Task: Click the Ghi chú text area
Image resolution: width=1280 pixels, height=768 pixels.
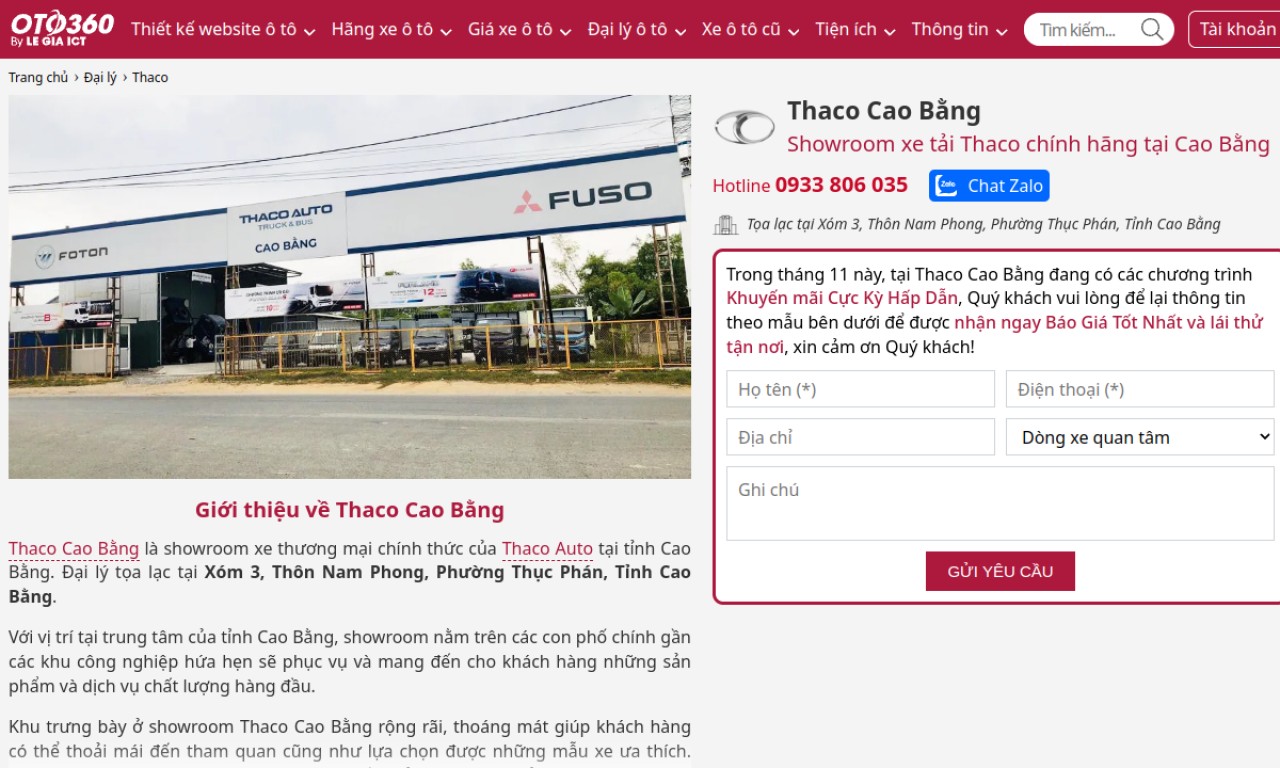Action: point(1001,504)
